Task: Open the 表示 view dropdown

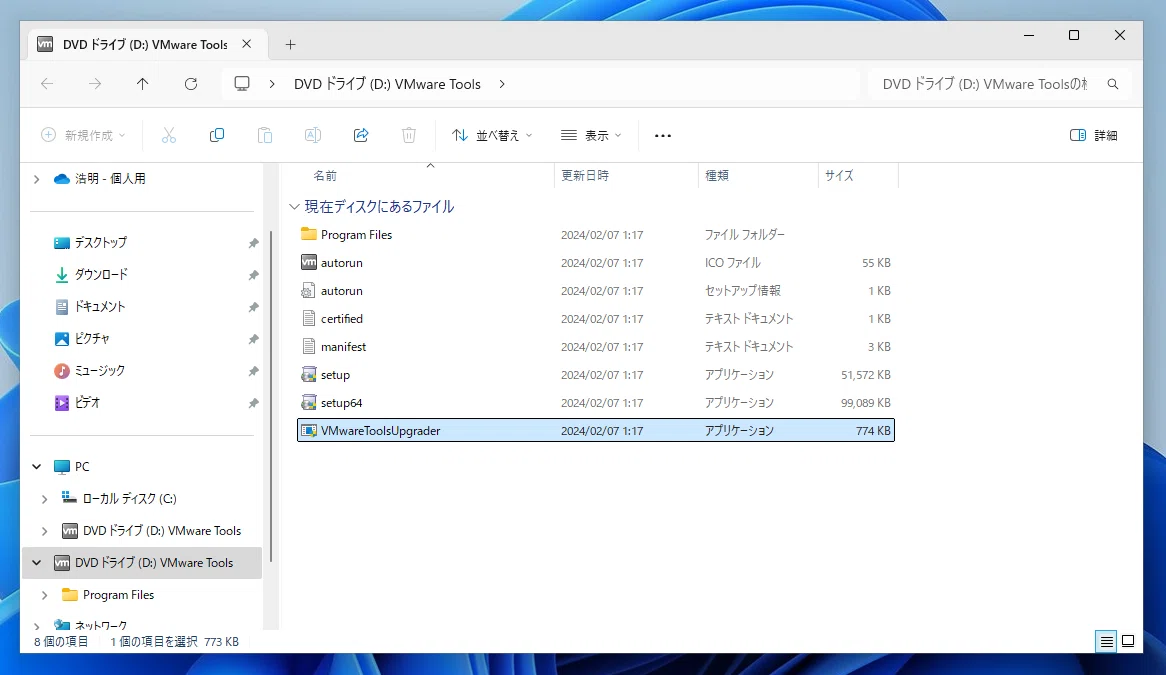Action: [591, 135]
